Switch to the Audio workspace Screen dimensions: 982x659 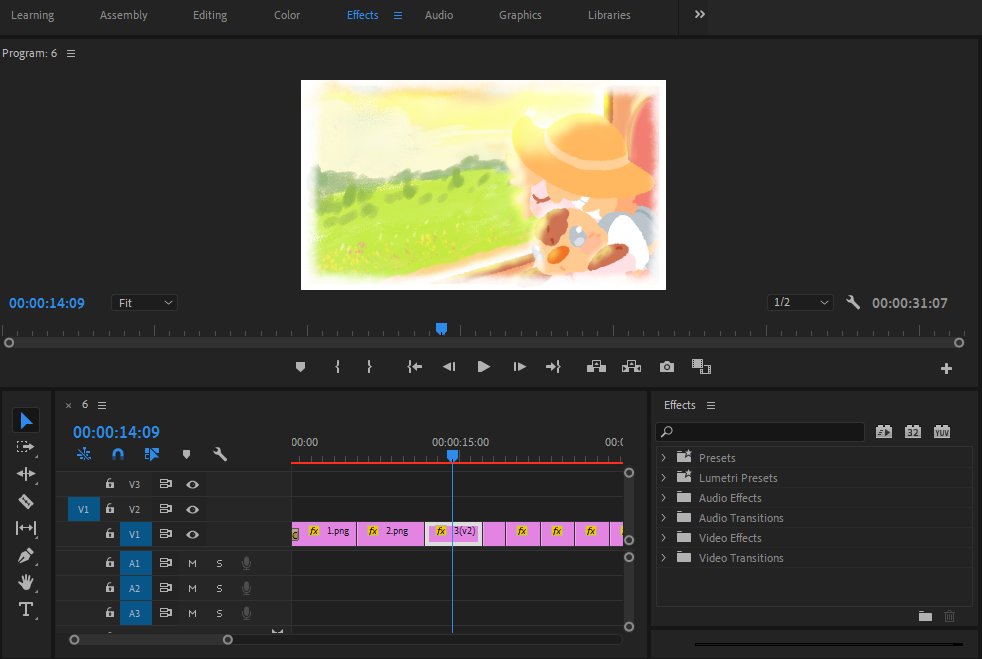coord(438,15)
